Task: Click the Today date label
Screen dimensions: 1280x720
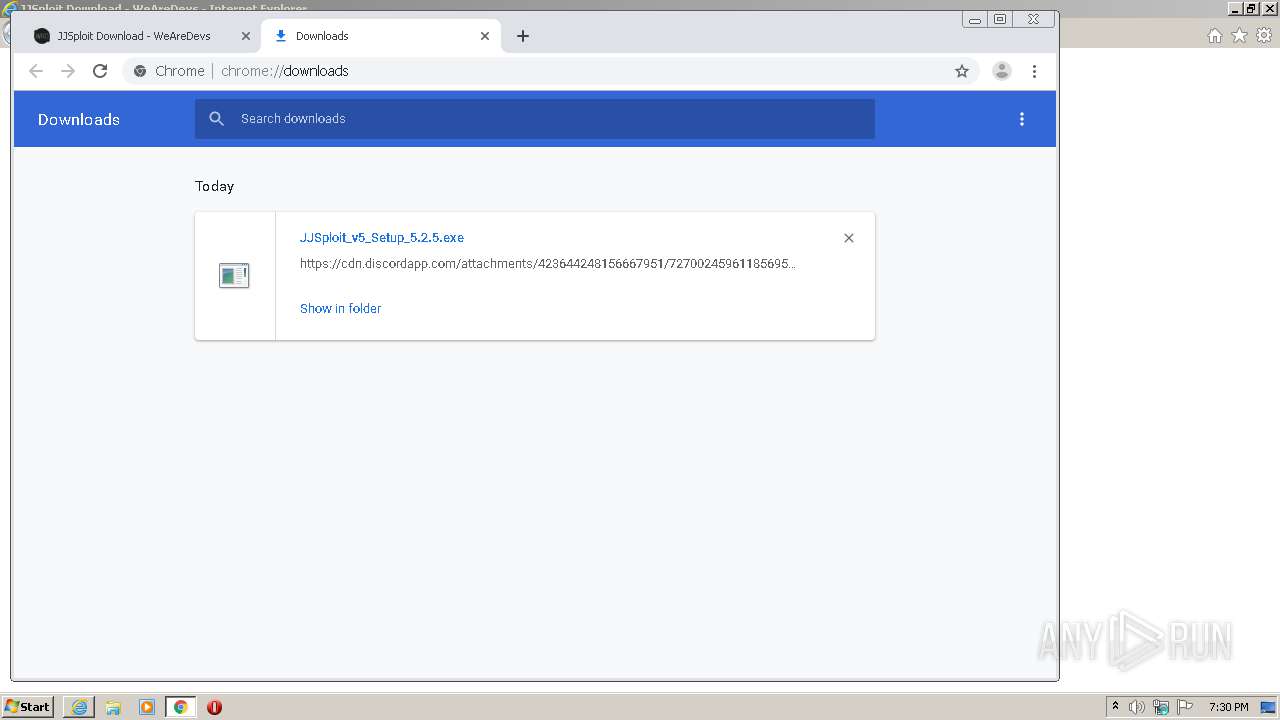Action: point(214,186)
